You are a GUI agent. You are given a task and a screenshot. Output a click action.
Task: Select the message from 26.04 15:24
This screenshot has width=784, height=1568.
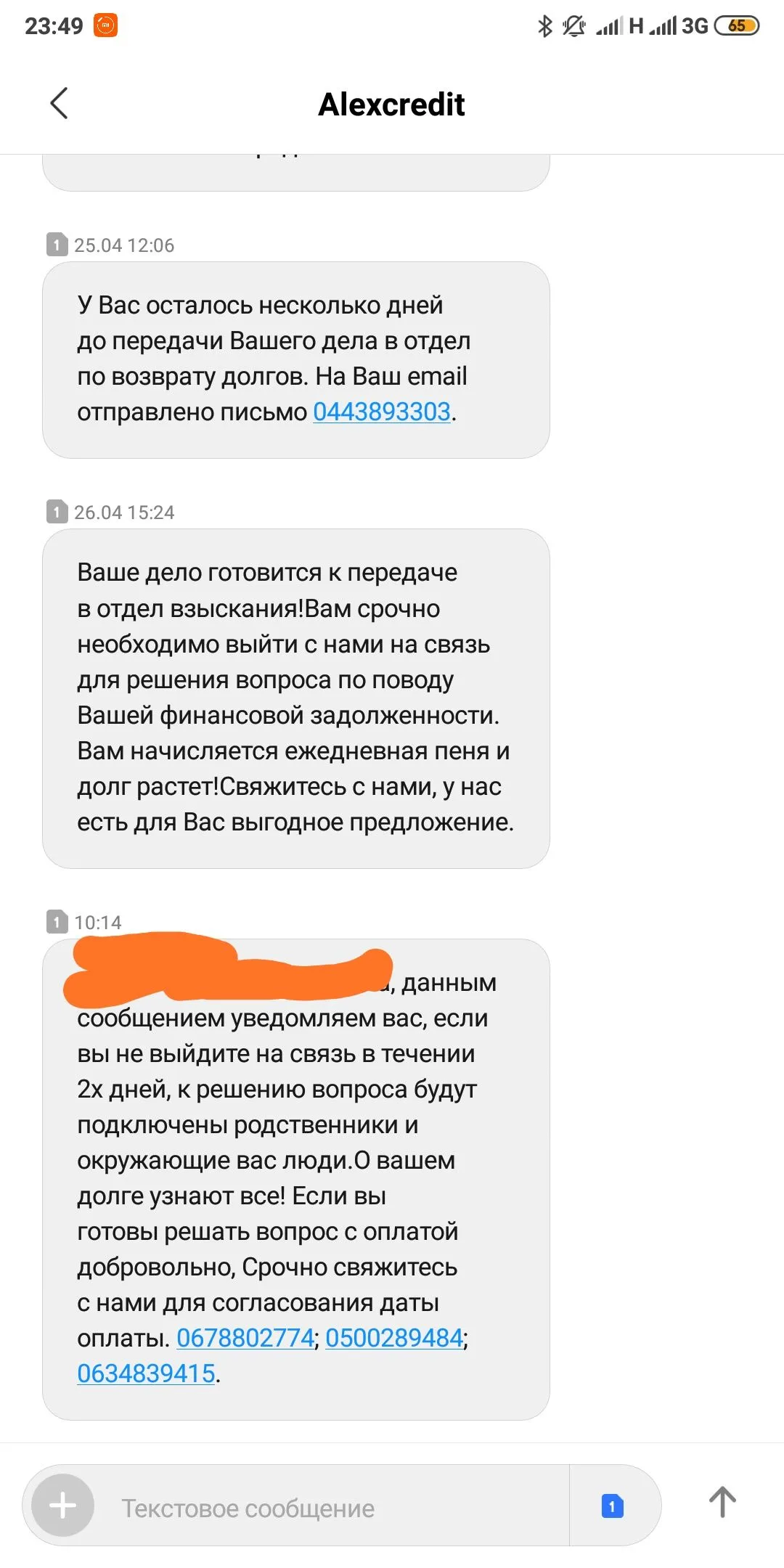coord(295,698)
